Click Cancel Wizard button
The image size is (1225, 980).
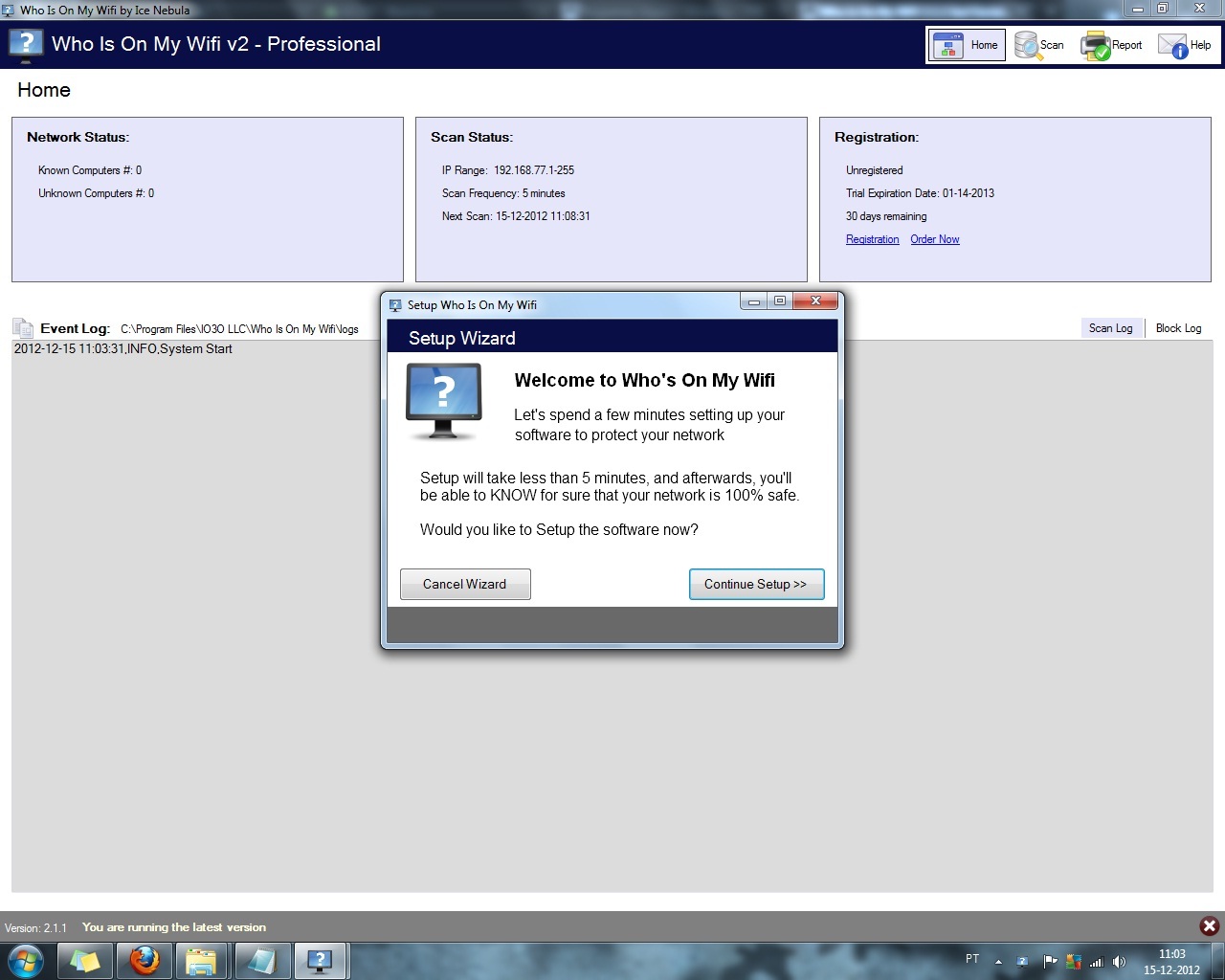click(465, 584)
